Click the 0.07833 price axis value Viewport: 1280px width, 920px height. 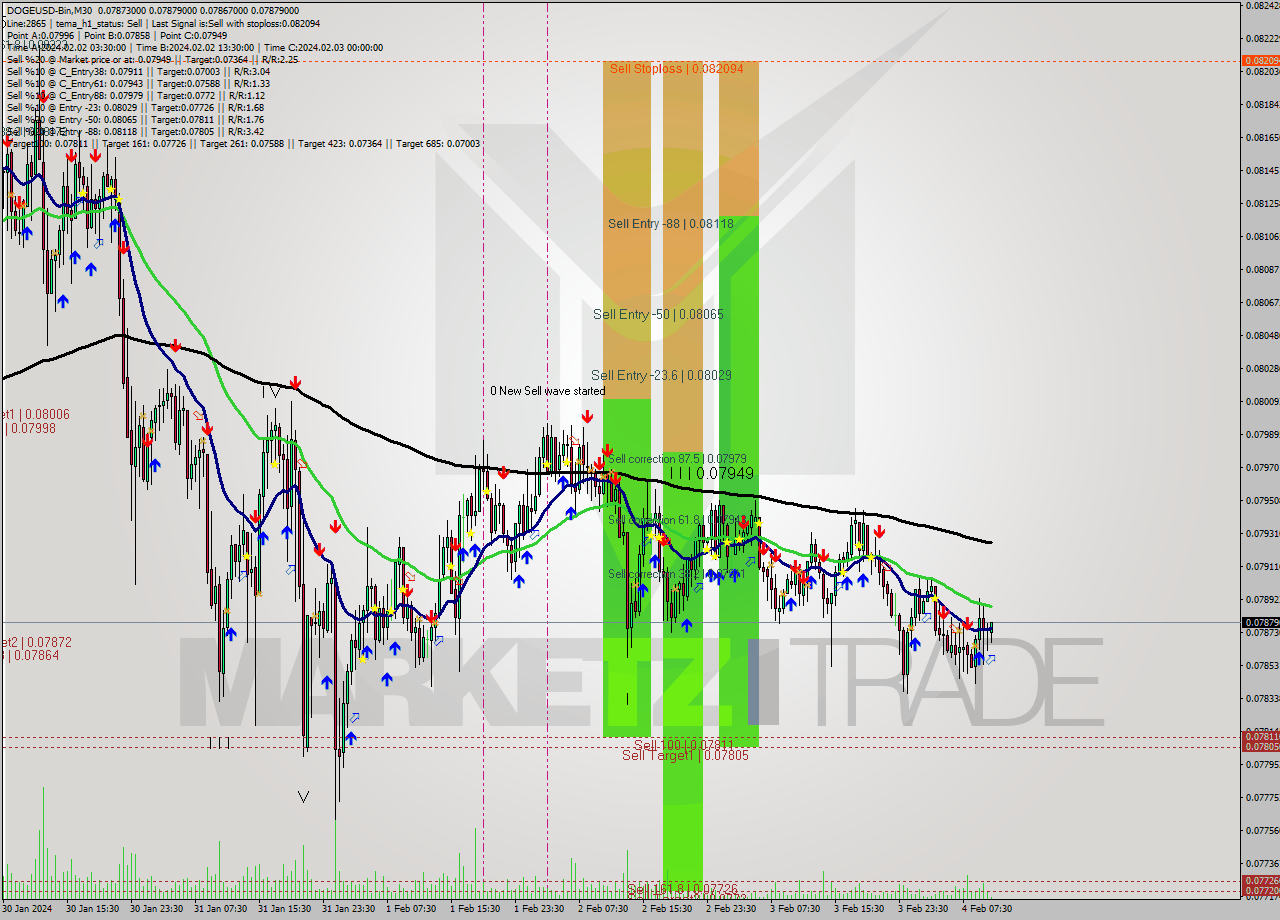tap(1262, 698)
